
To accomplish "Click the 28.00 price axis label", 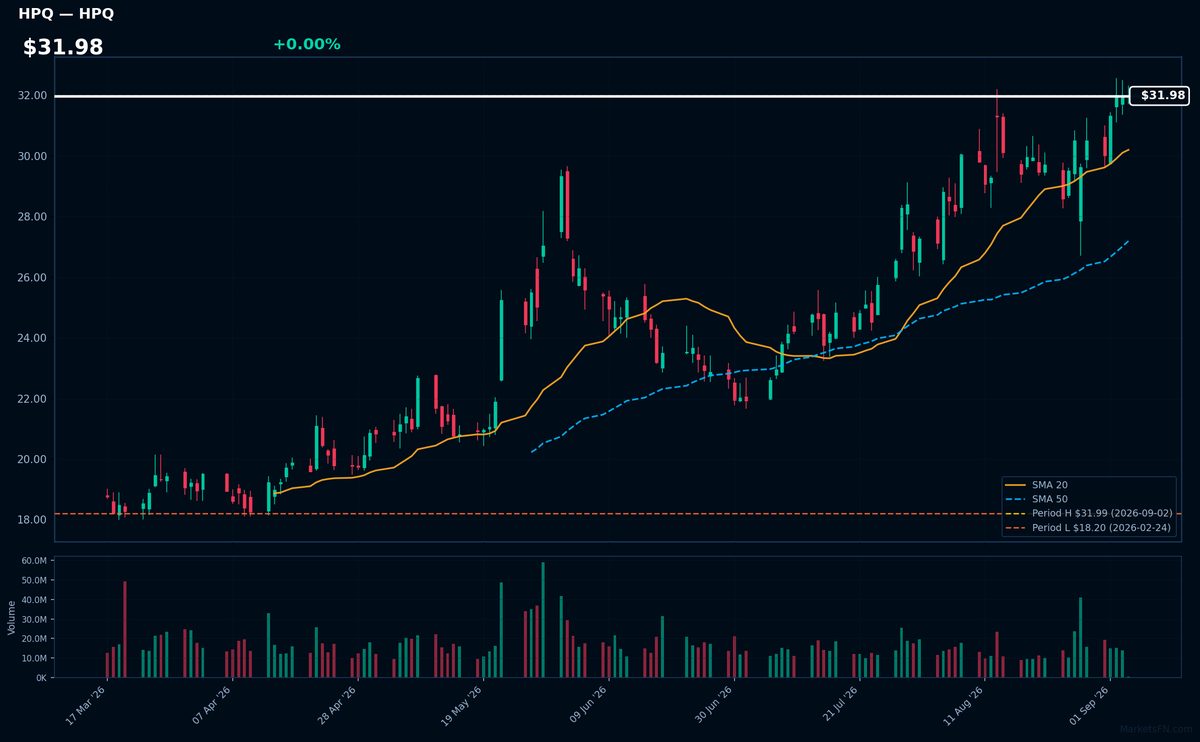I will (33, 217).
